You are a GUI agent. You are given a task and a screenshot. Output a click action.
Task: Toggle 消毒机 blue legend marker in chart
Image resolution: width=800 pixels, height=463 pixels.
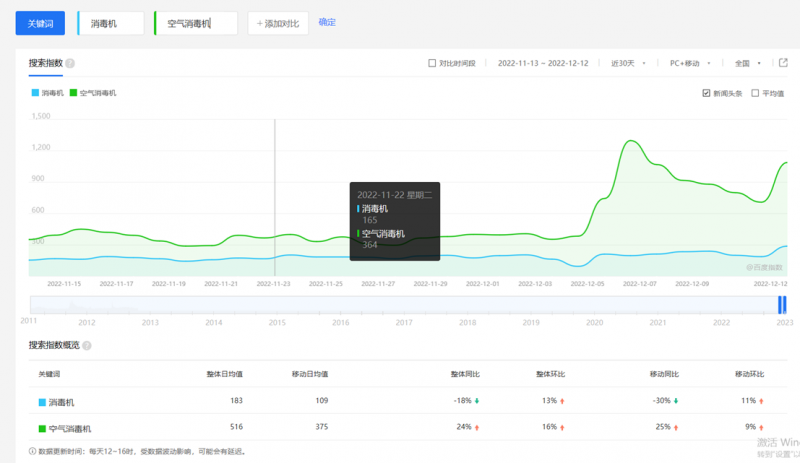pyautogui.click(x=36, y=93)
